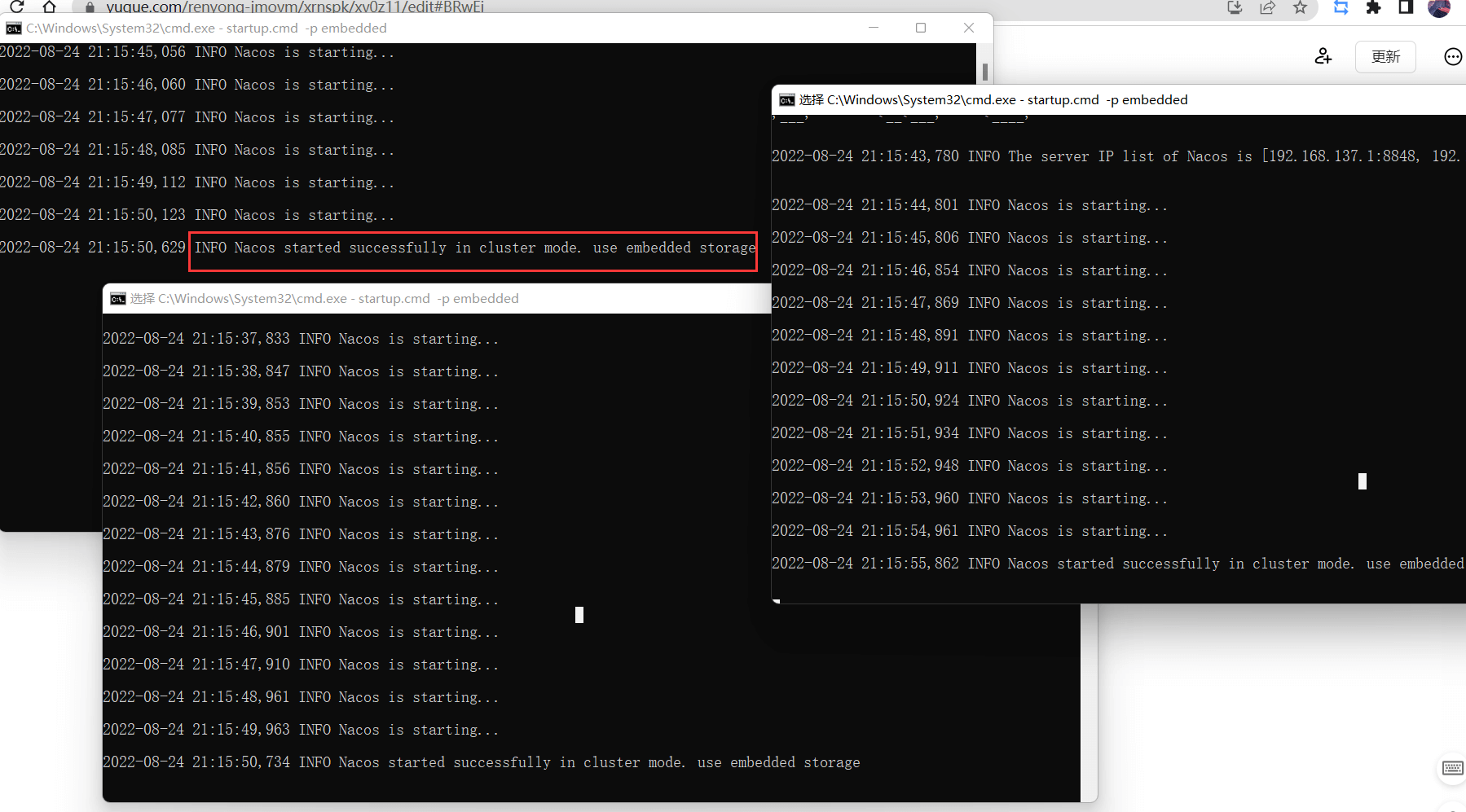Click the log line timestamped 21:15:47,910
The image size is (1466, 812).
[301, 665]
